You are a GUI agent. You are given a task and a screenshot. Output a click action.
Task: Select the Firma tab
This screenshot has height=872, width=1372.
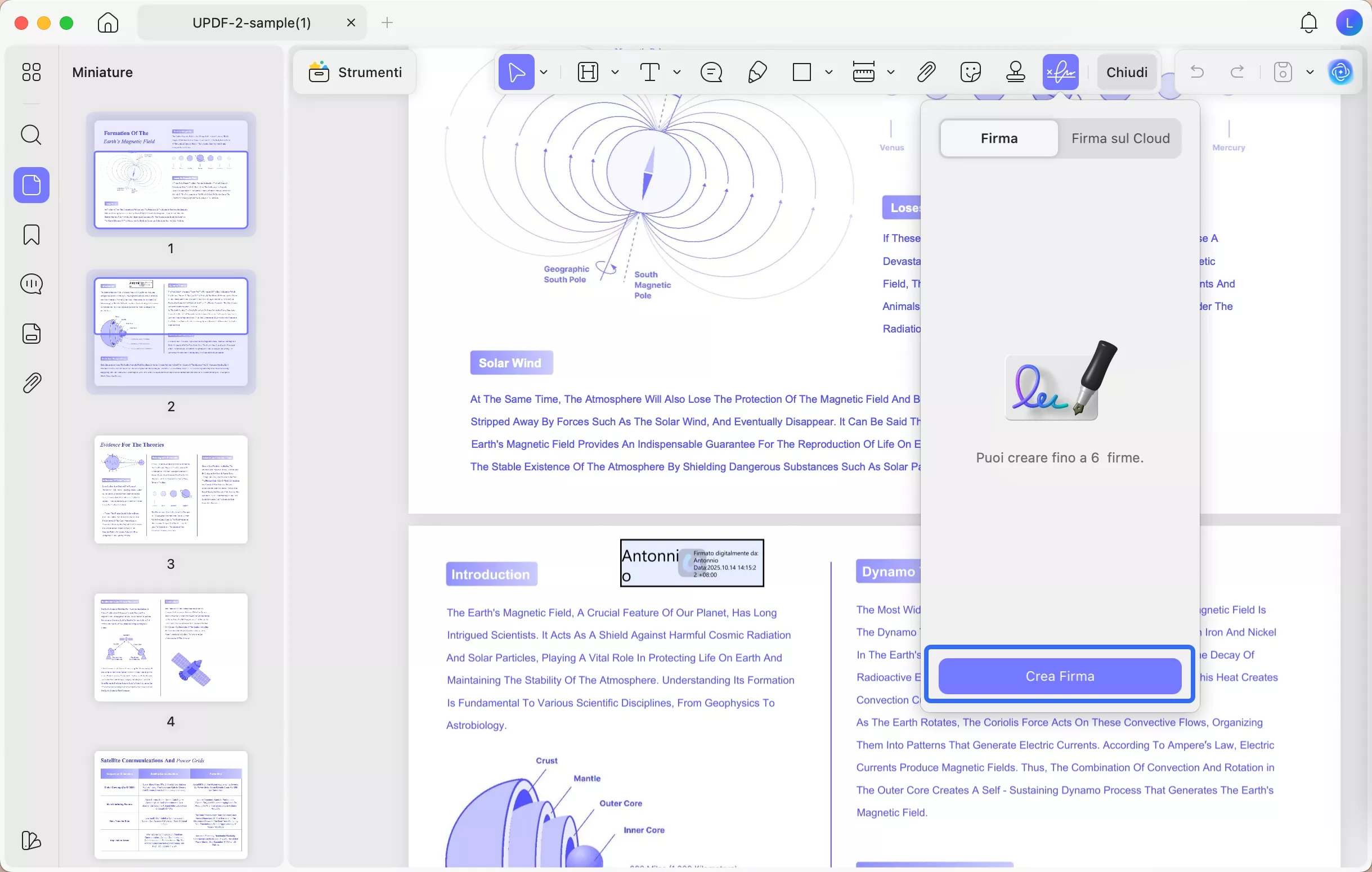pos(999,138)
